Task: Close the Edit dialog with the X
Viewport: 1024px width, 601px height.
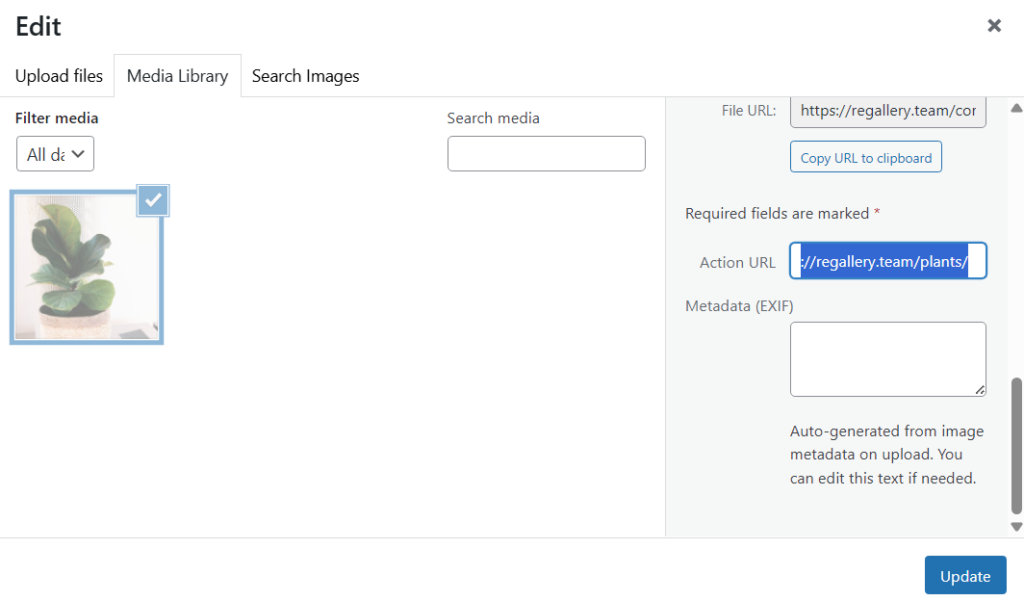Action: coord(994,26)
